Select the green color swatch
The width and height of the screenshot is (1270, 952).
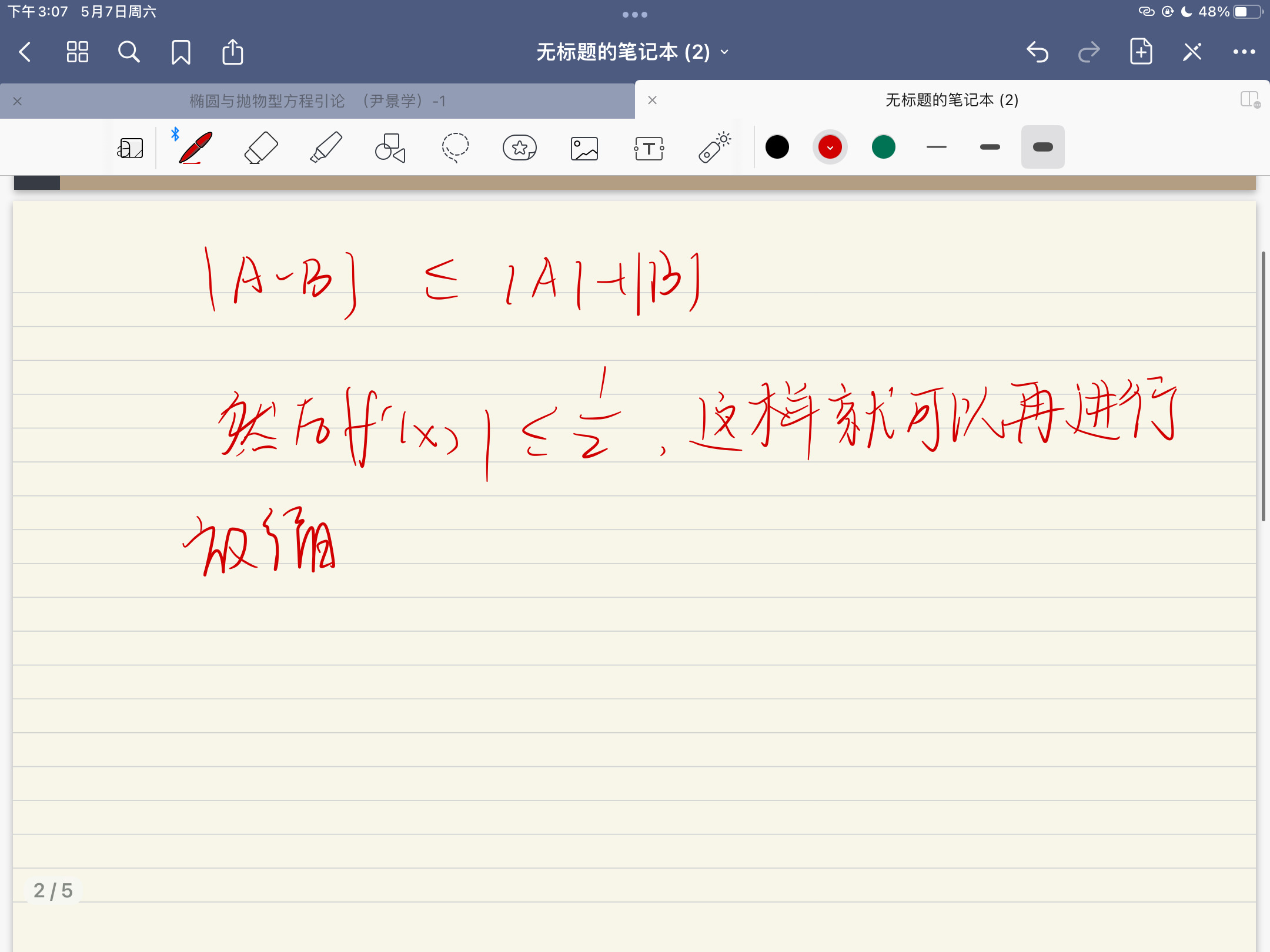(x=883, y=147)
